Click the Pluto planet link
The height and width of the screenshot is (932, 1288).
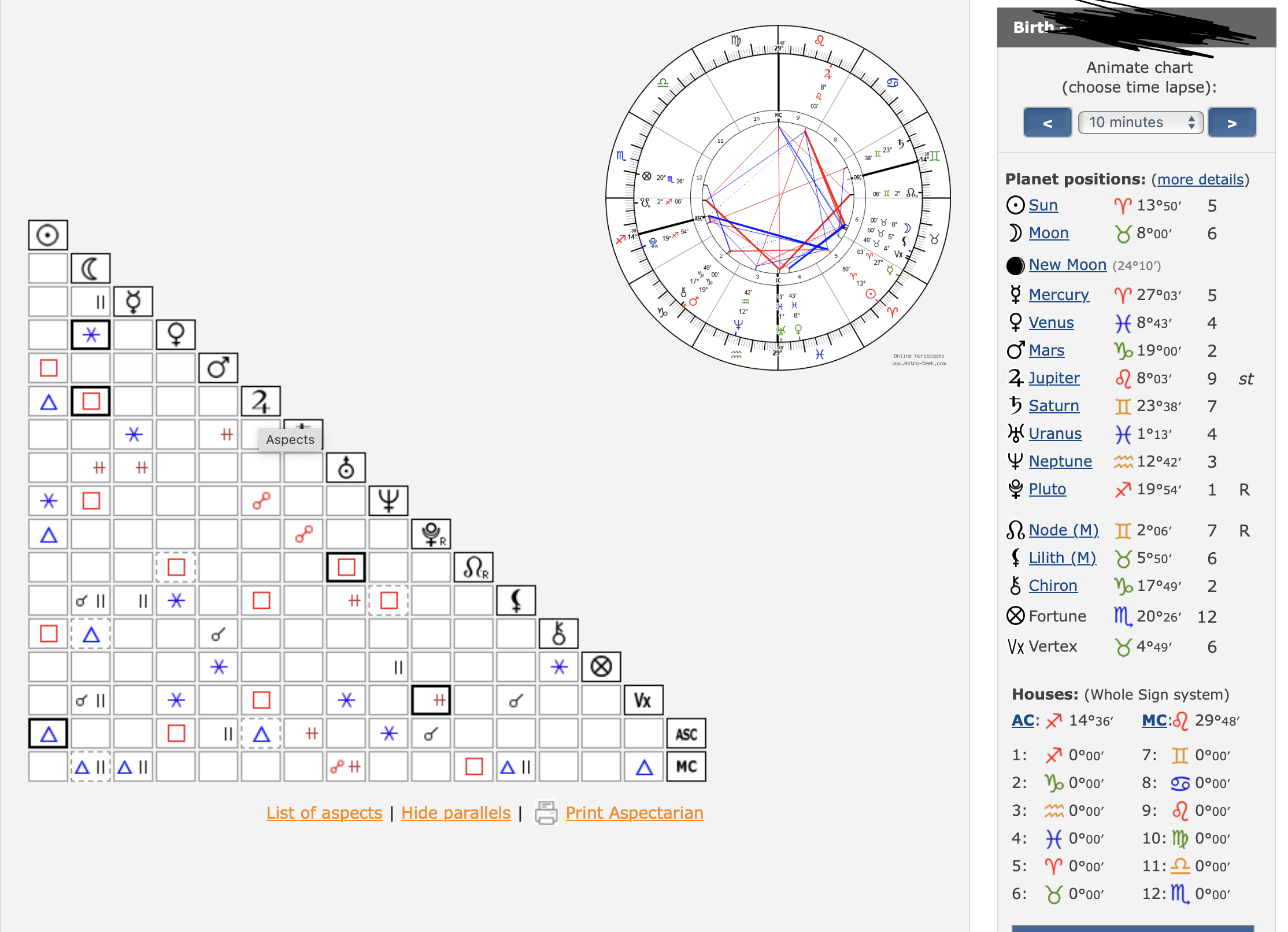click(1047, 489)
